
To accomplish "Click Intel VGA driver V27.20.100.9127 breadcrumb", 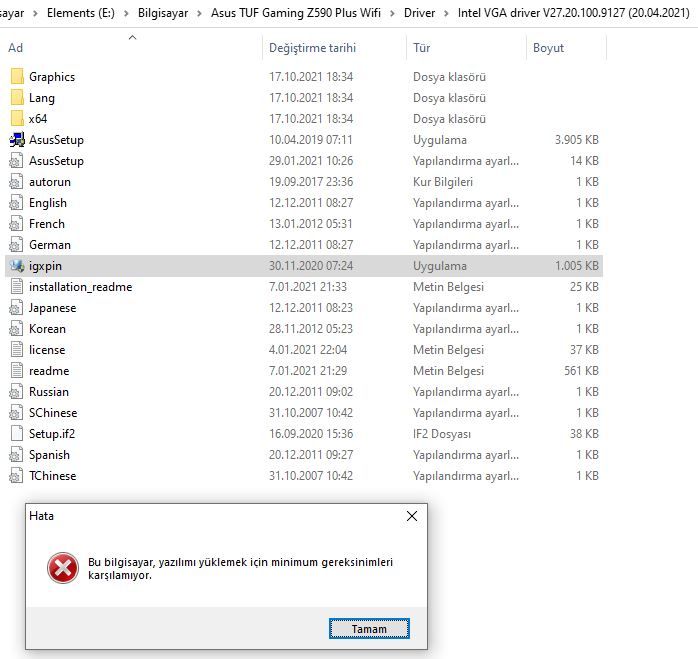I will coord(573,13).
